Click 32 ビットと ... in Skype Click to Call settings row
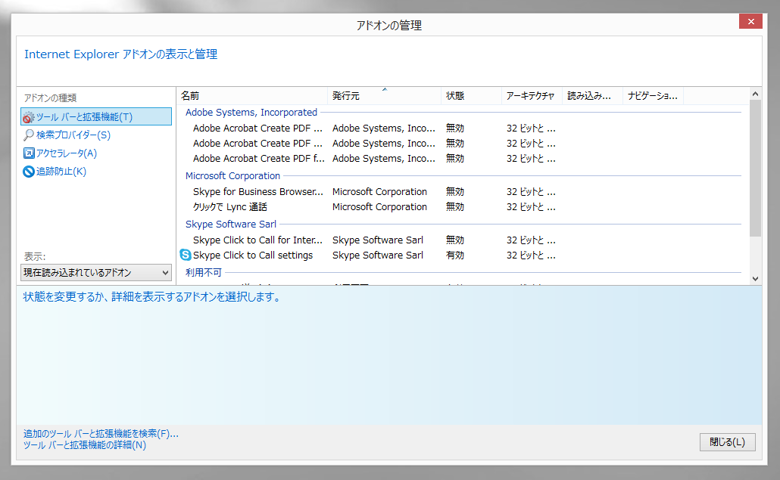Image resolution: width=780 pixels, height=480 pixels. [531, 255]
